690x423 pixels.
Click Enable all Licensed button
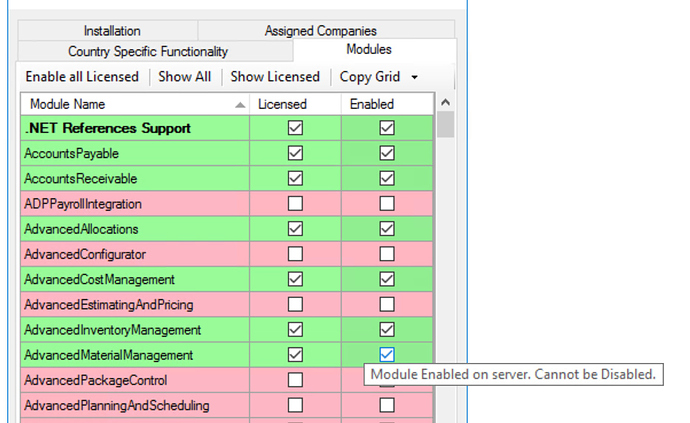(x=82, y=77)
